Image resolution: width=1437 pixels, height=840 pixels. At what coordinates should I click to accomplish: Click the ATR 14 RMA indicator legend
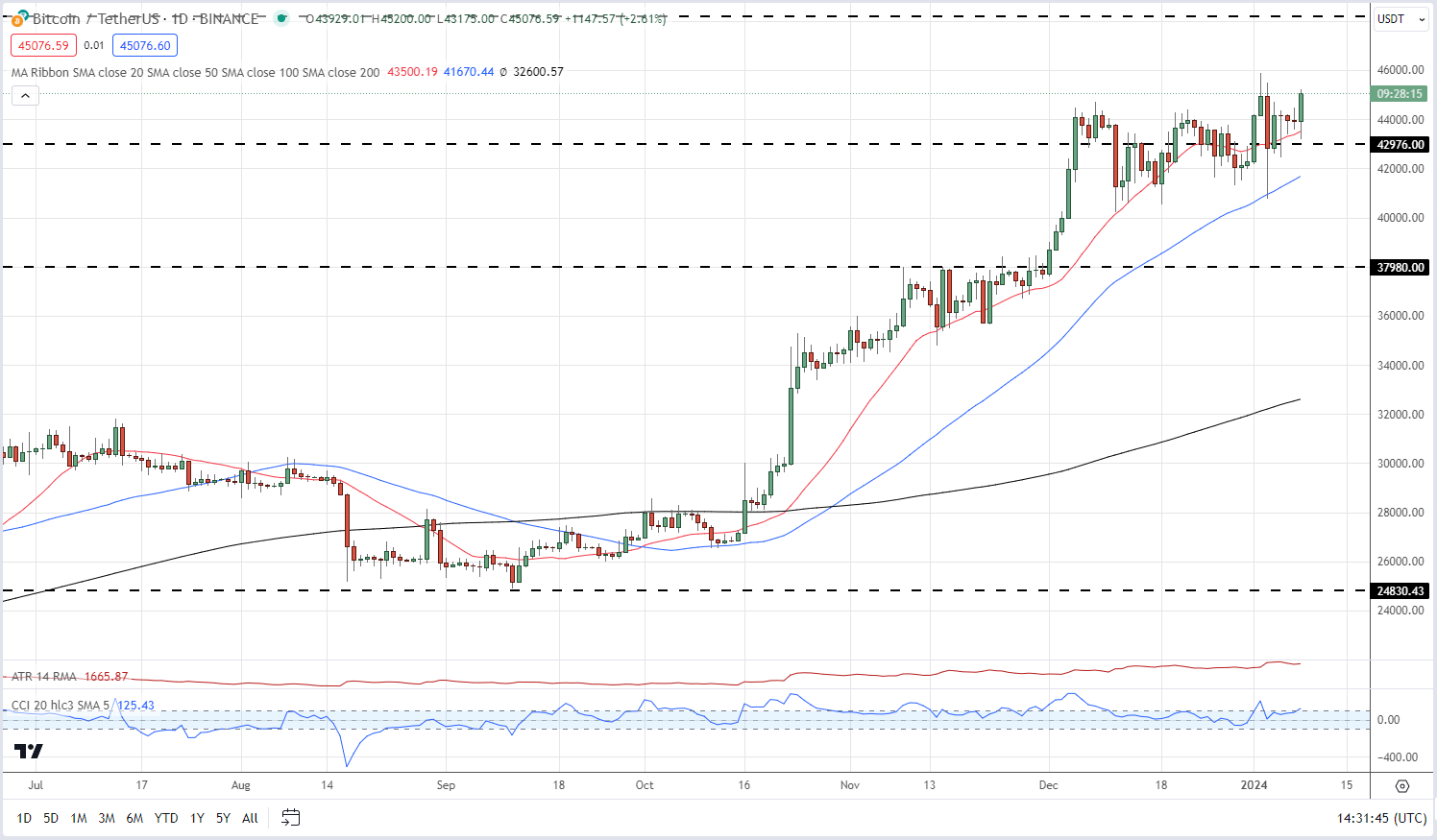[43, 677]
